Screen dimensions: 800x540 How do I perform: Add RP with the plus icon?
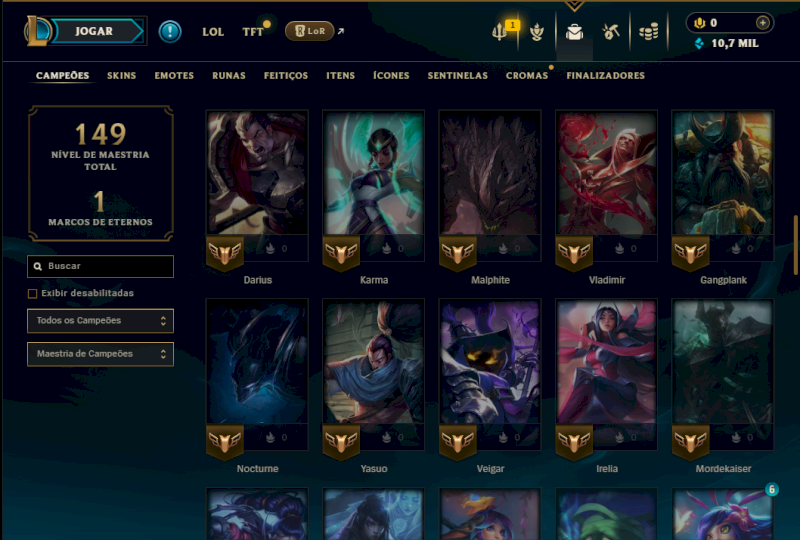point(762,22)
